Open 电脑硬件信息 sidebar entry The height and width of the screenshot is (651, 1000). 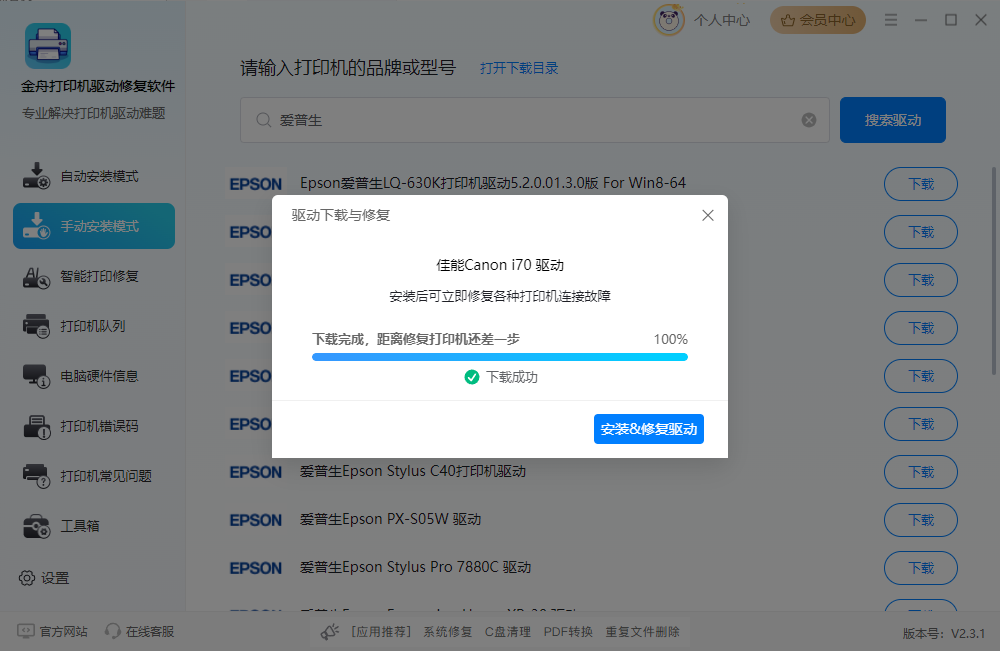pyautogui.click(x=94, y=376)
